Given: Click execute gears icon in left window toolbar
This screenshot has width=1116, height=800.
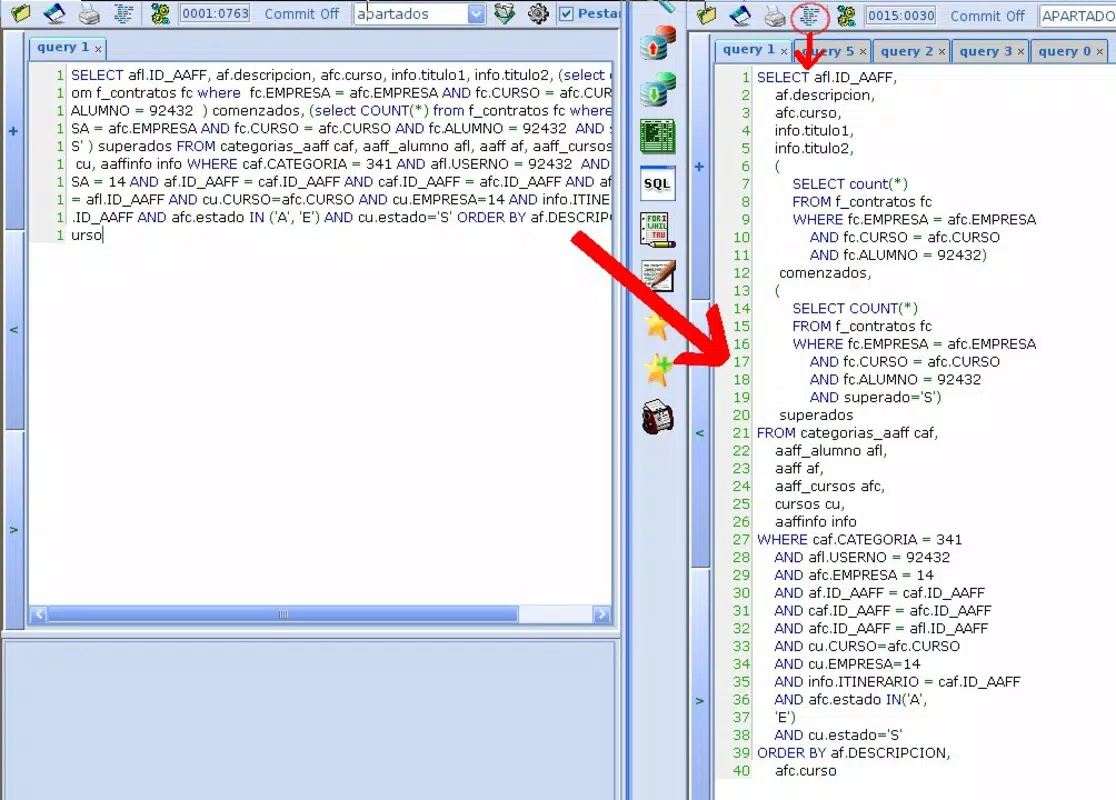Looking at the screenshot, I should 160,14.
